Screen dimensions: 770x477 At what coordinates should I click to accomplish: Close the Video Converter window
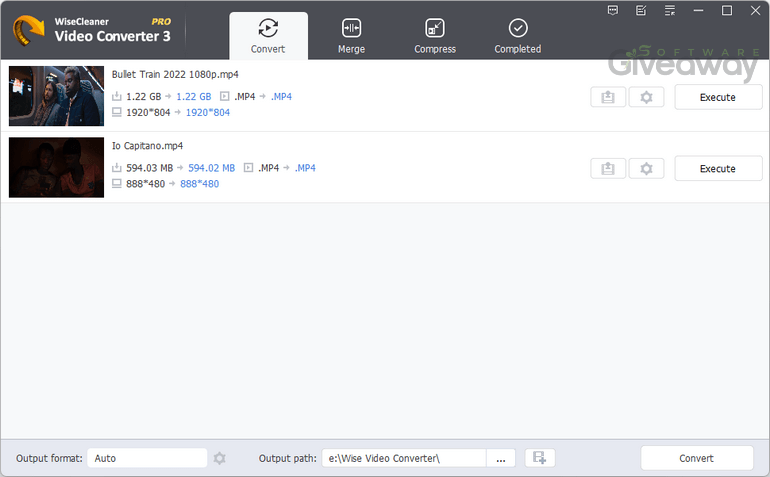coord(755,10)
